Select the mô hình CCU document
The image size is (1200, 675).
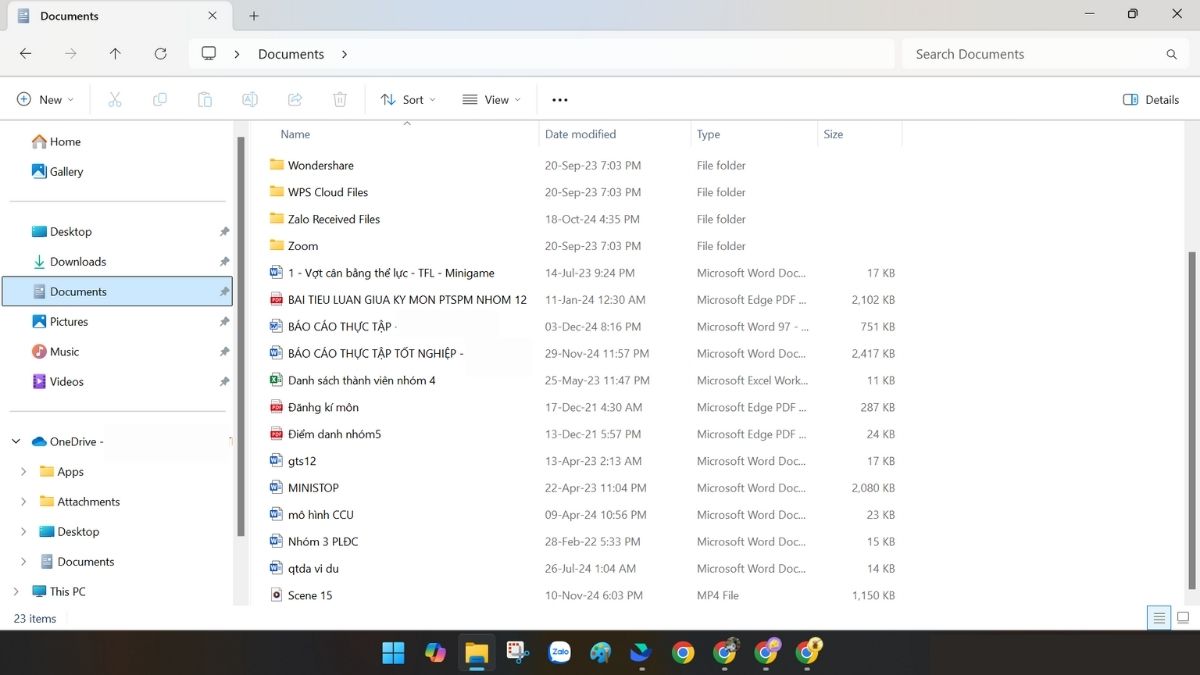coord(320,515)
